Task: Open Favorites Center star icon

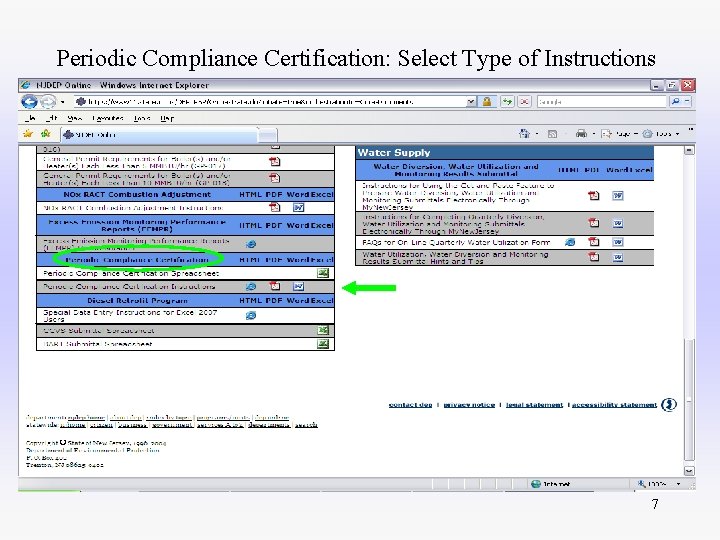Action: coord(28,134)
